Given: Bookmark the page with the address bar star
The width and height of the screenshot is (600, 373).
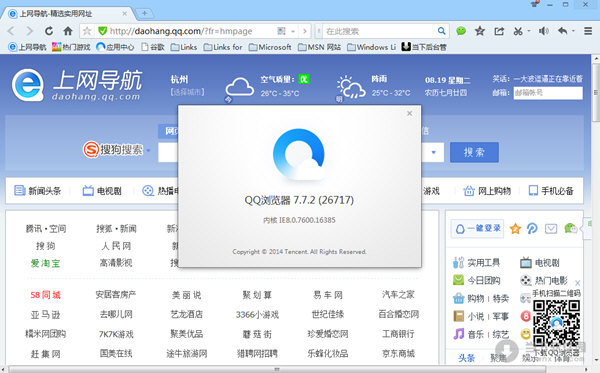Looking at the screenshot, I should [87, 31].
